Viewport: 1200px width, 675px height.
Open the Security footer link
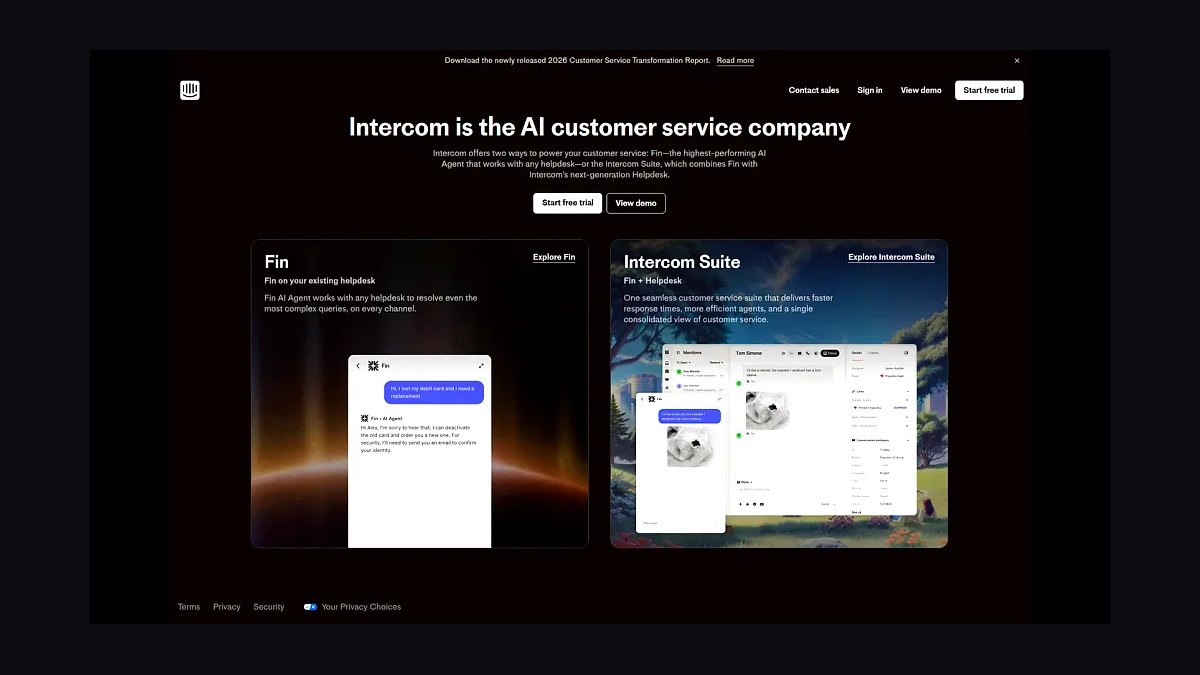point(269,607)
